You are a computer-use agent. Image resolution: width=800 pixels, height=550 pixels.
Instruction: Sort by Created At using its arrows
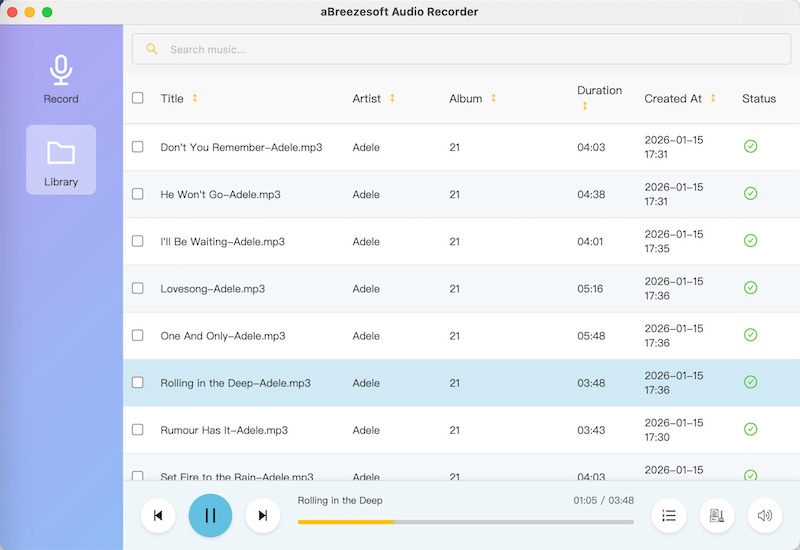coord(713,98)
